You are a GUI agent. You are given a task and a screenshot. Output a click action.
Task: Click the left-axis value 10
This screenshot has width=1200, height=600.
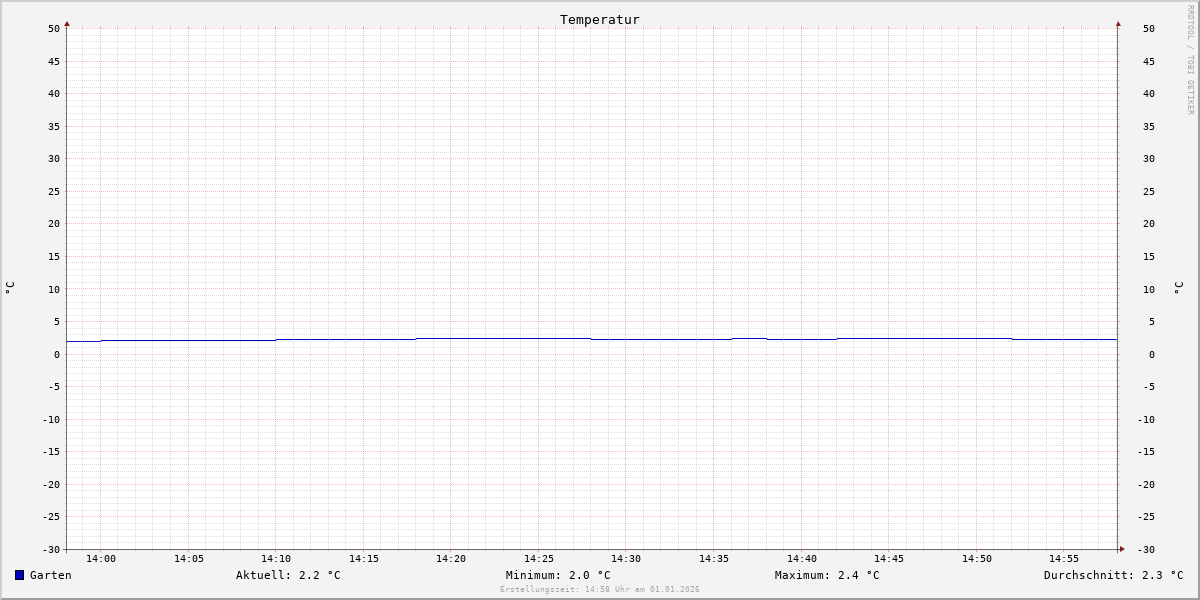click(54, 290)
